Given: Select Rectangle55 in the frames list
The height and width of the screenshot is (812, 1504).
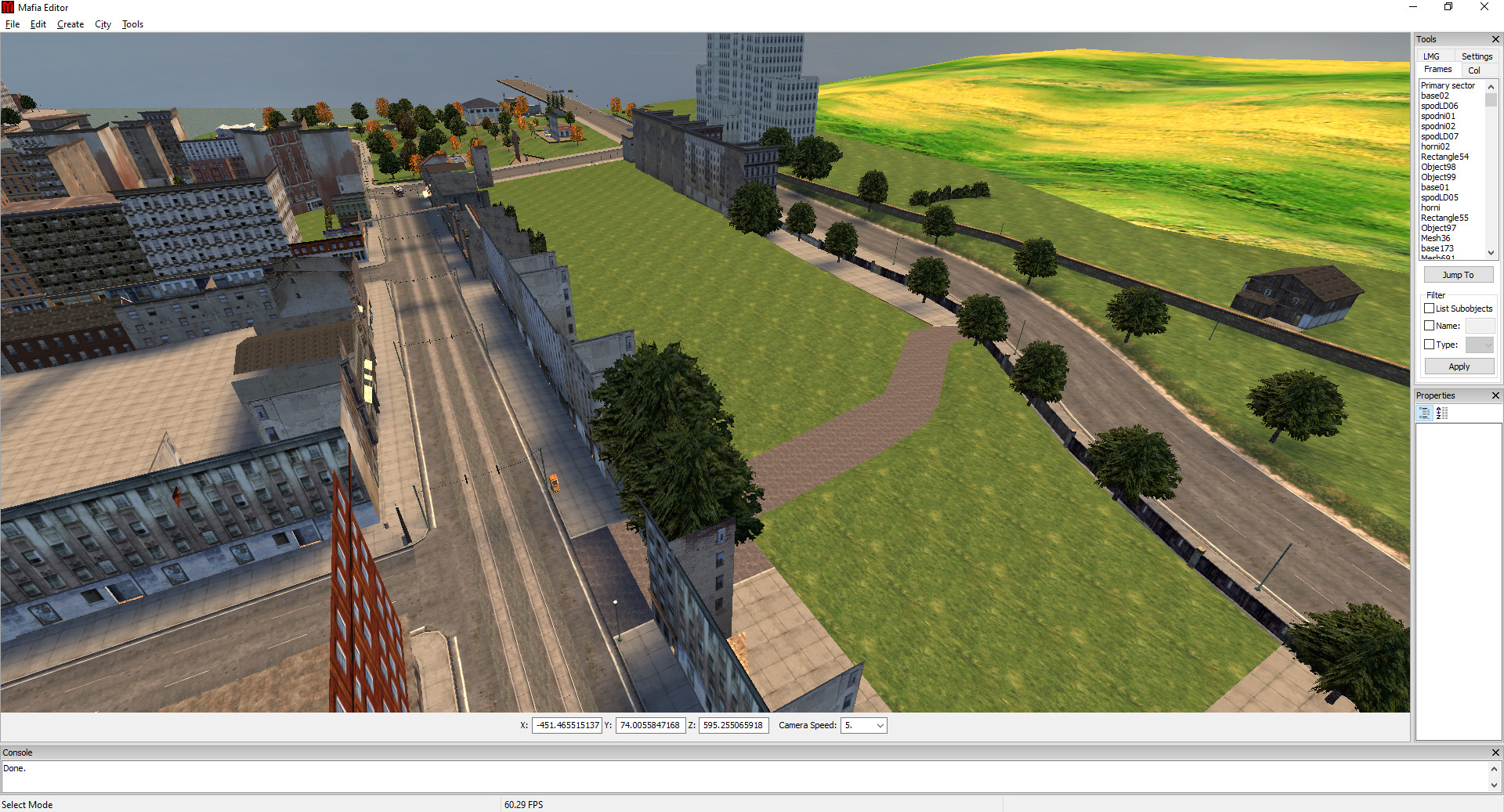Looking at the screenshot, I should coord(1444,218).
